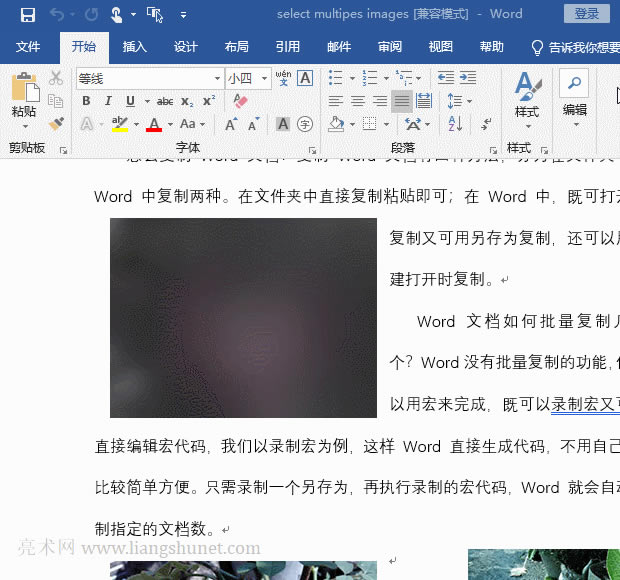
Task: Toggle strikethrough abc formatting
Action: coord(164,101)
